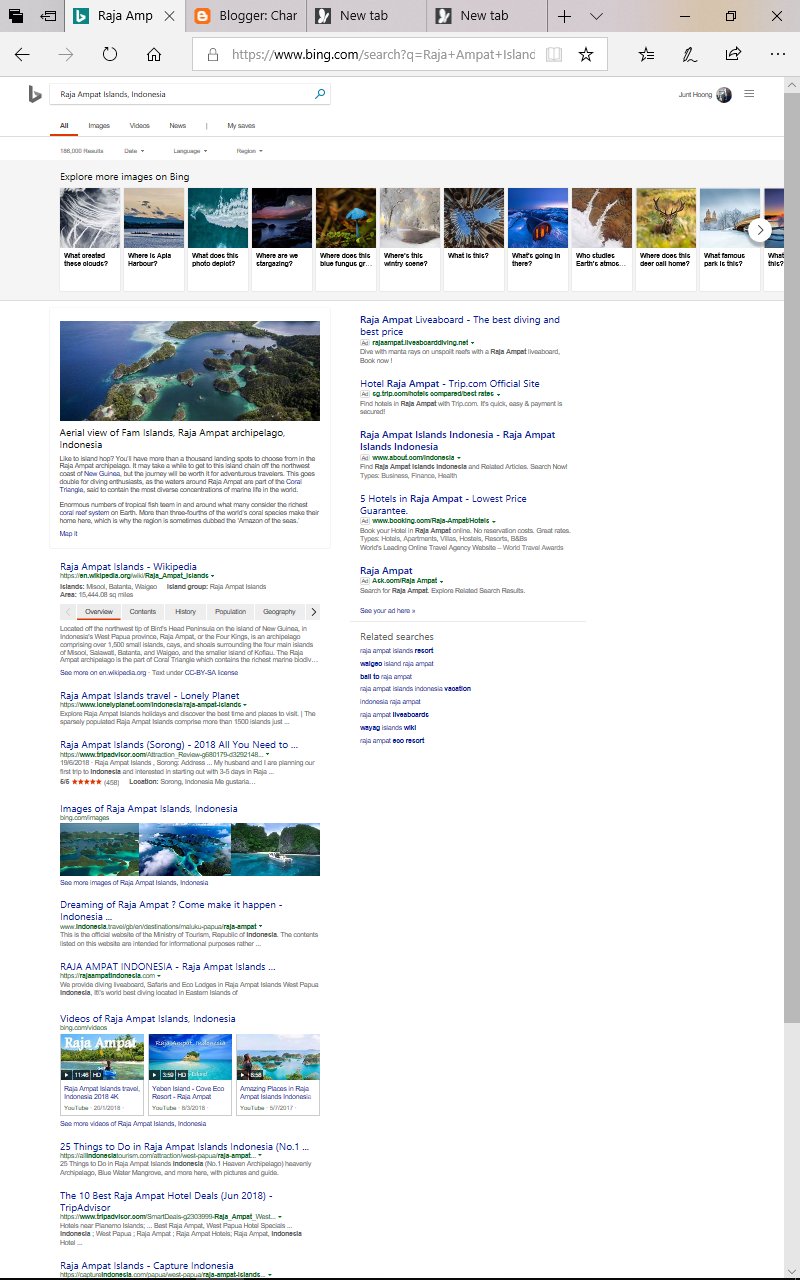Open 'What created these clouds?' image card
The width and height of the screenshot is (800, 1280).
90,239
